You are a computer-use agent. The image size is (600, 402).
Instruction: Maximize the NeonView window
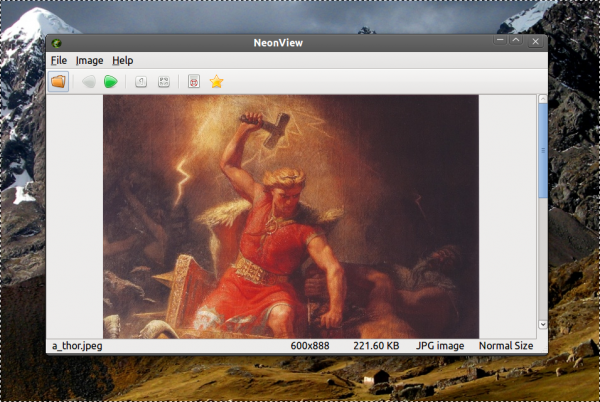[x=516, y=40]
